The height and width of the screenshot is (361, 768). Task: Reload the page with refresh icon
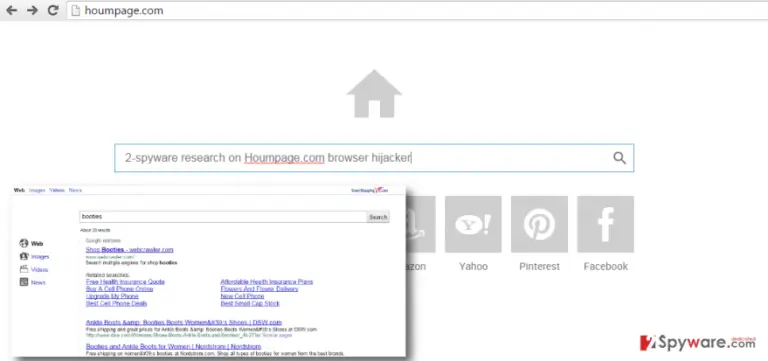tap(53, 10)
